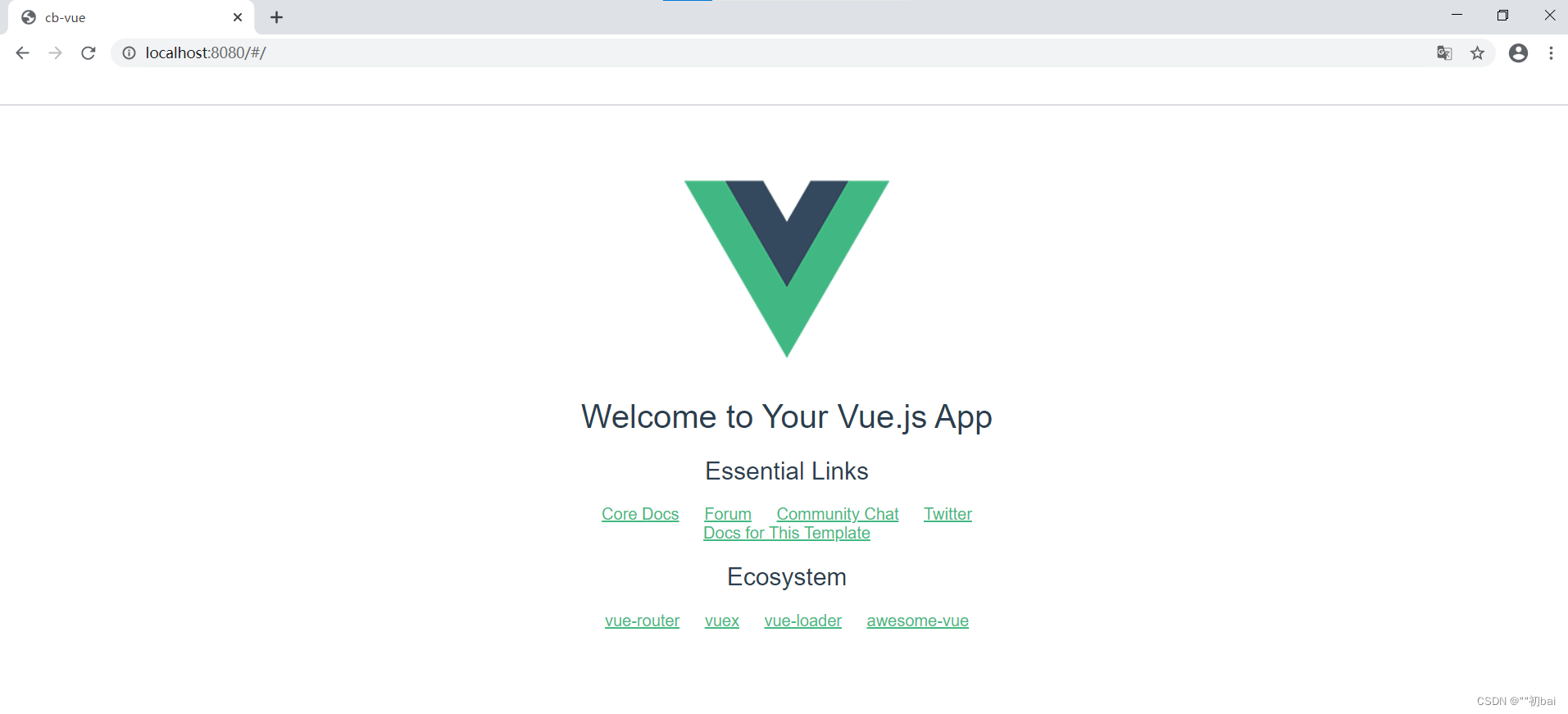Image resolution: width=1568 pixels, height=714 pixels.
Task: Follow the Twitter link
Action: point(948,514)
